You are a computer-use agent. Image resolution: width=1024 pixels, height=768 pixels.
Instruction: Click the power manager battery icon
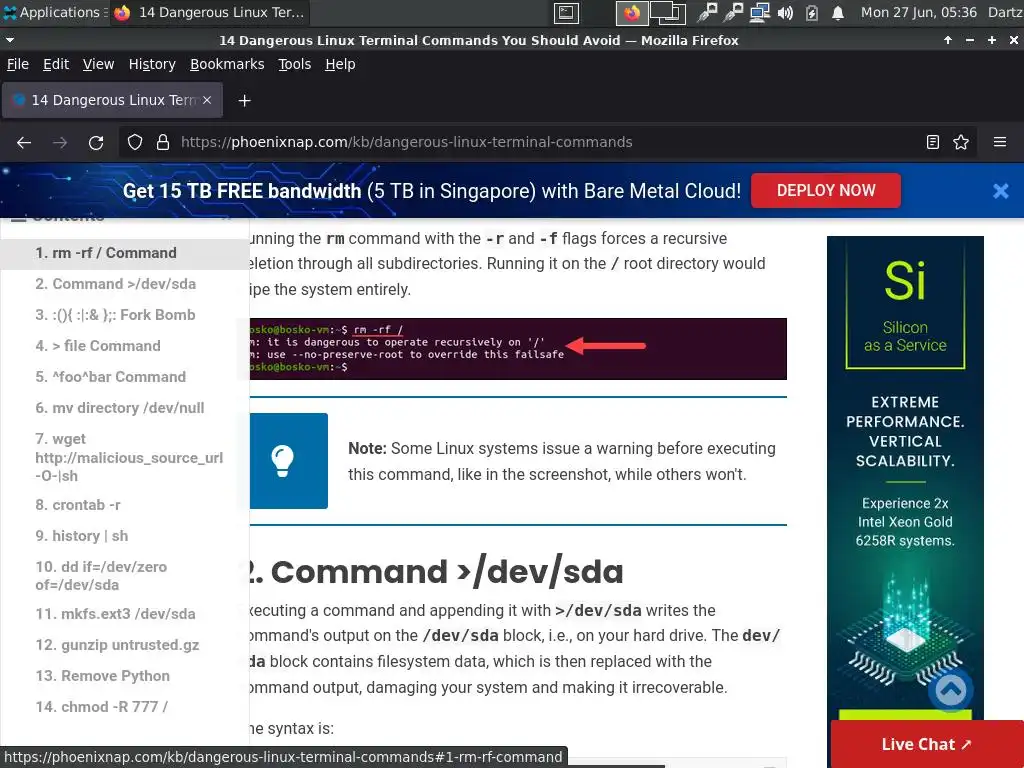(812, 12)
